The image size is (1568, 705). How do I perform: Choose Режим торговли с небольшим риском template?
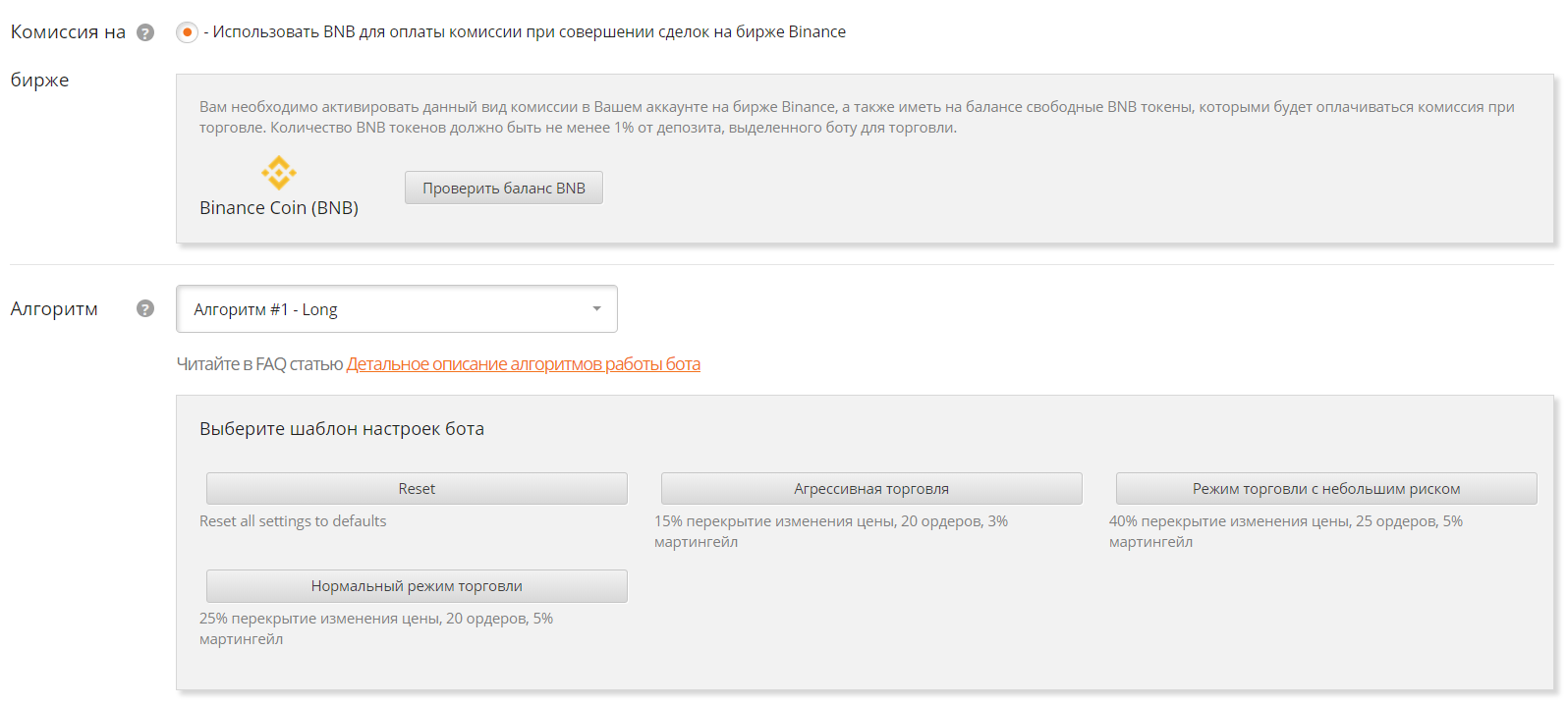pos(1326,489)
